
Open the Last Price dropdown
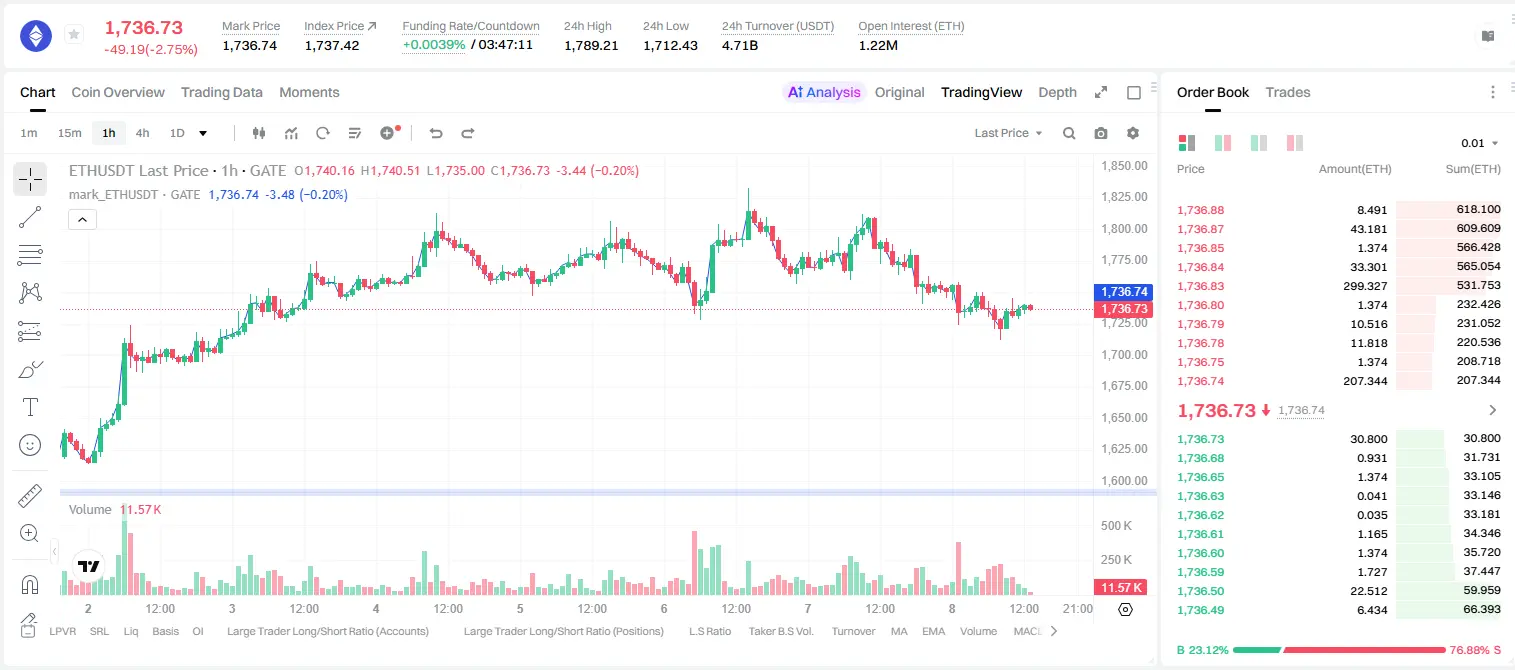pos(1008,133)
